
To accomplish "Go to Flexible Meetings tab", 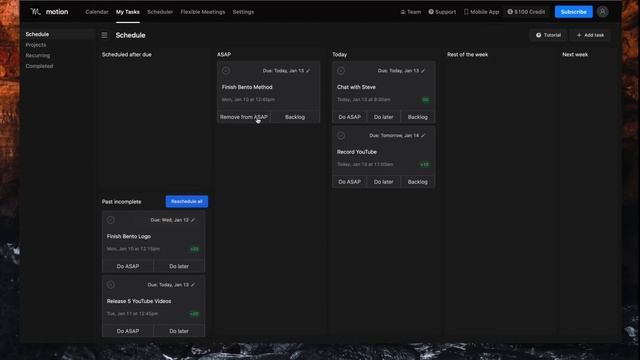I will click(203, 12).
